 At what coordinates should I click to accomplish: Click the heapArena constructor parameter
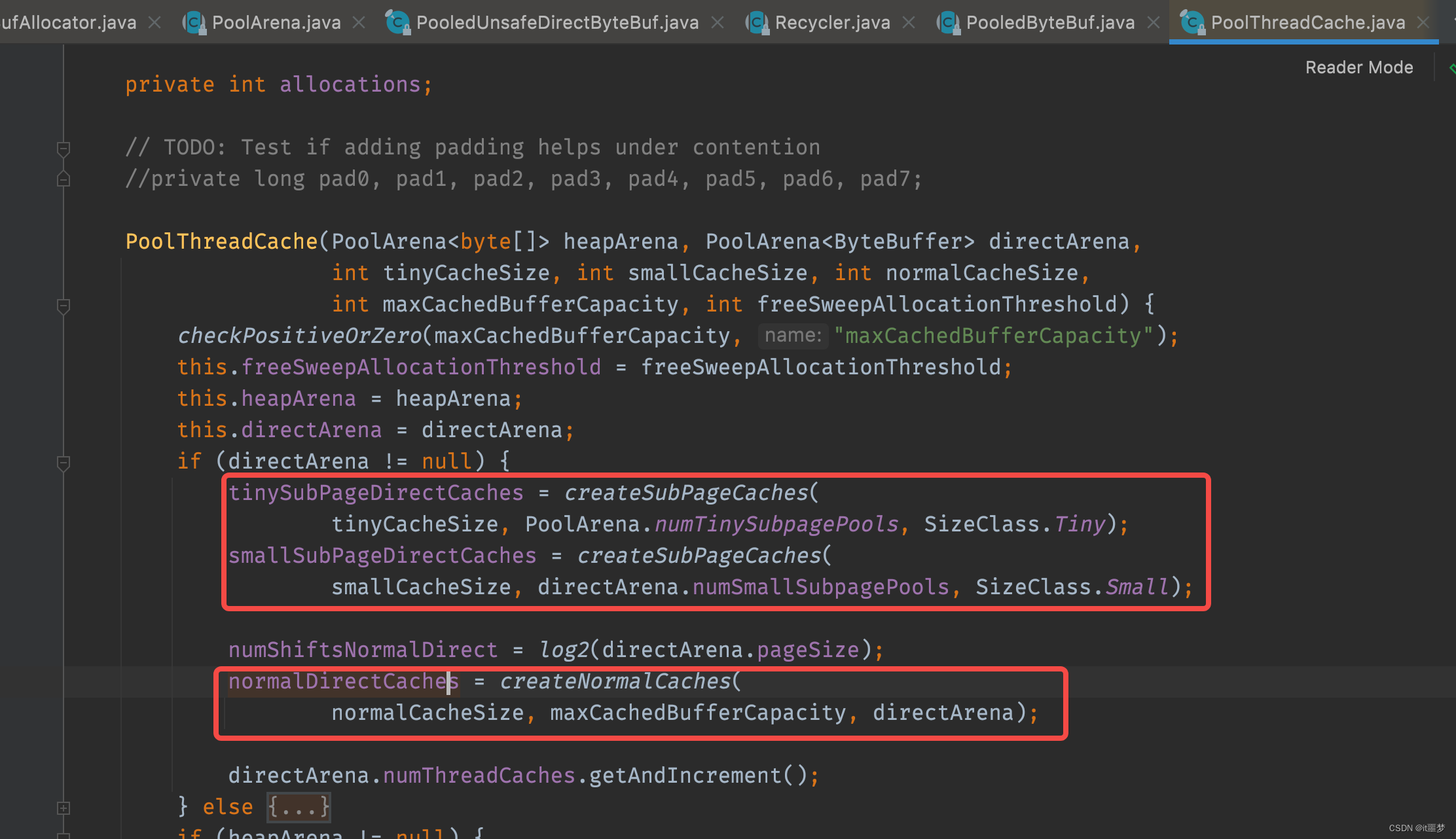(x=621, y=241)
